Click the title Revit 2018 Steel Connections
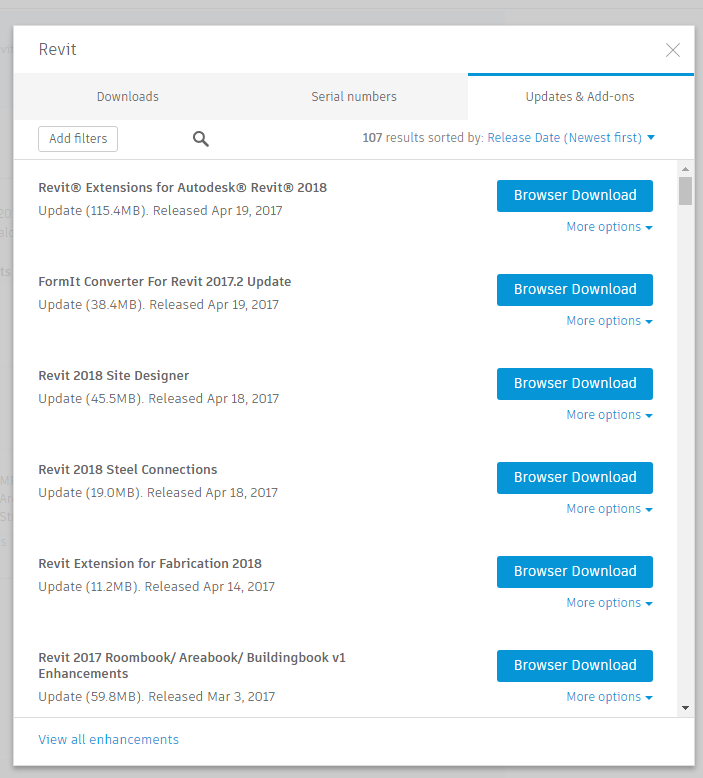The height and width of the screenshot is (778, 703). coord(128,469)
